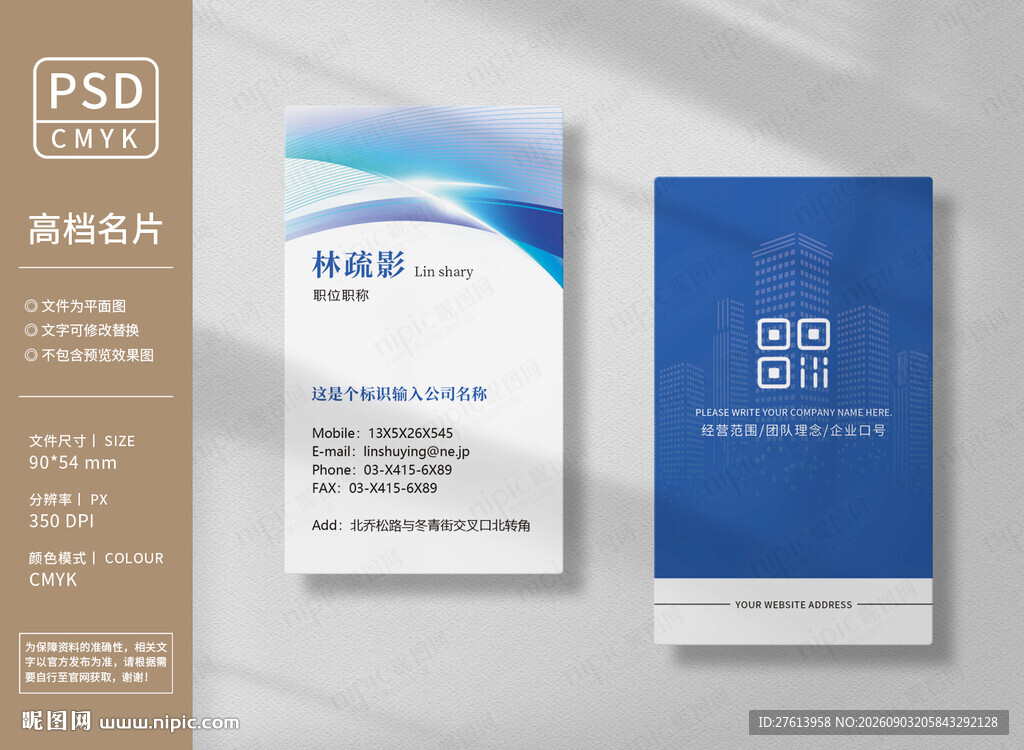The width and height of the screenshot is (1024, 750).
Task: Click the PSD CMYK badge icon
Action: (96, 108)
